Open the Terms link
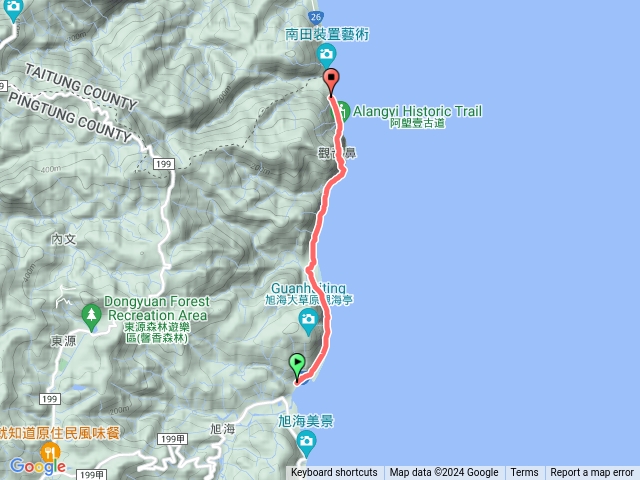The width and height of the screenshot is (640, 480). point(524,473)
